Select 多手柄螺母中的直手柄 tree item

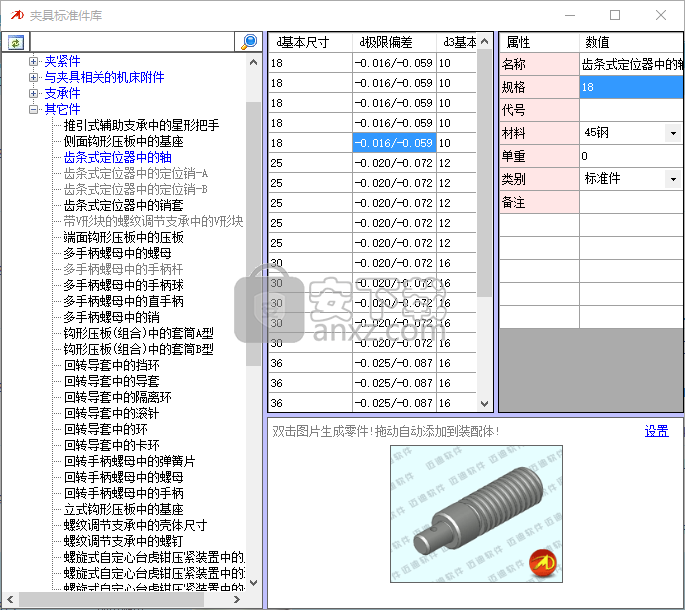point(123,301)
